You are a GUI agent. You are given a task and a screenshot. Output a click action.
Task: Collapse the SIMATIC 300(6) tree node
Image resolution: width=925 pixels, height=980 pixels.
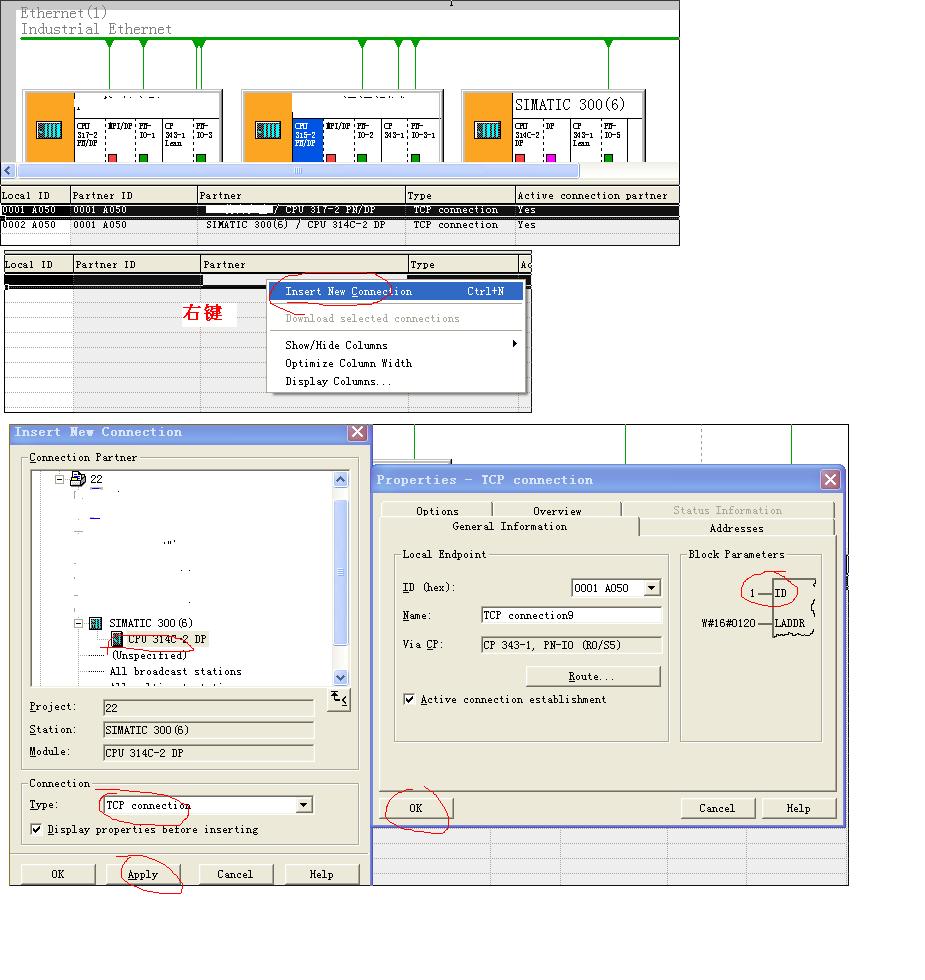(x=79, y=623)
